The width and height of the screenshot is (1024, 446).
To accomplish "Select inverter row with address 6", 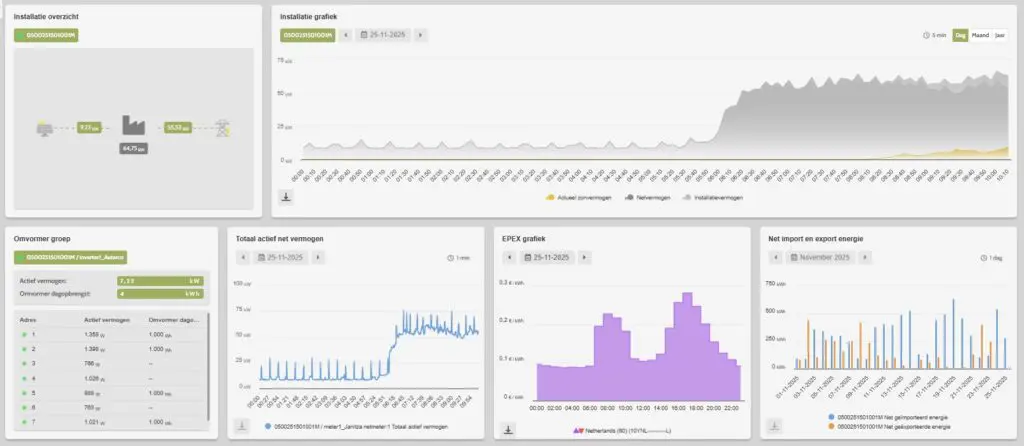I will (x=111, y=407).
